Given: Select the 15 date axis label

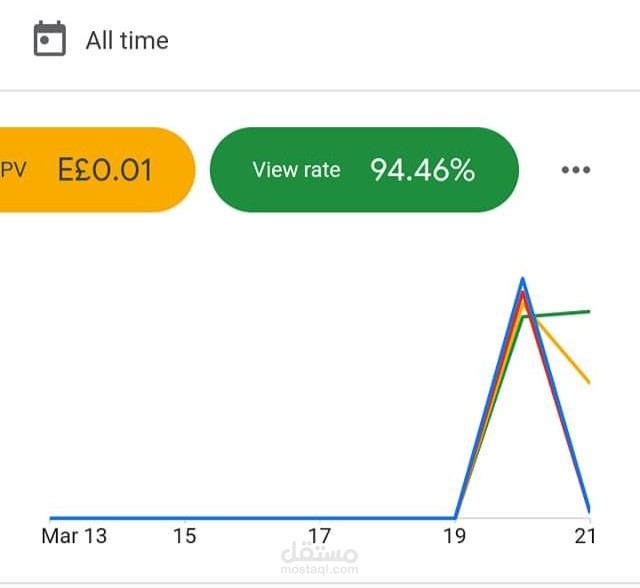Looking at the screenshot, I should pyautogui.click(x=184, y=536).
